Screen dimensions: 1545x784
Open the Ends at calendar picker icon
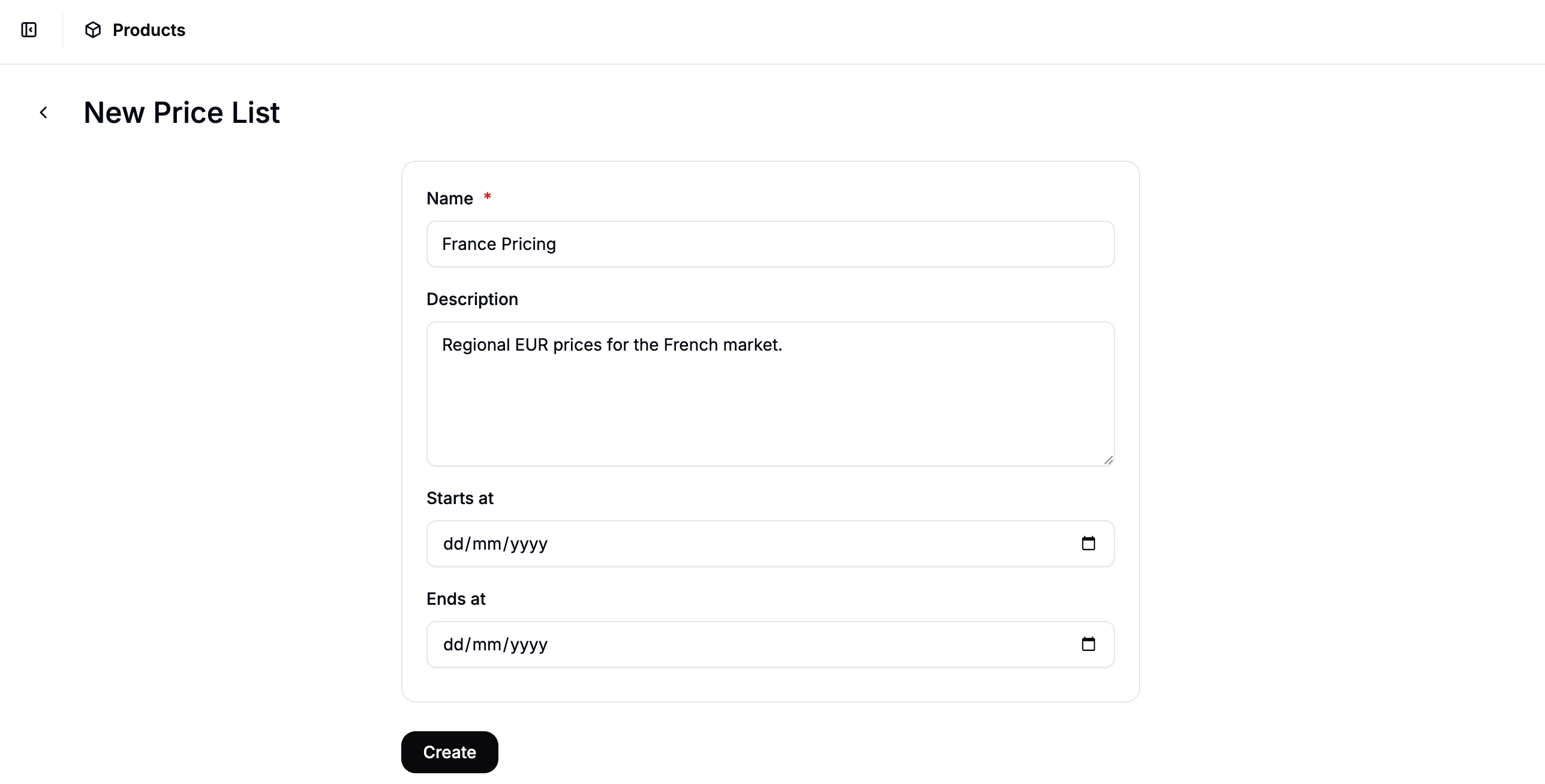1089,644
